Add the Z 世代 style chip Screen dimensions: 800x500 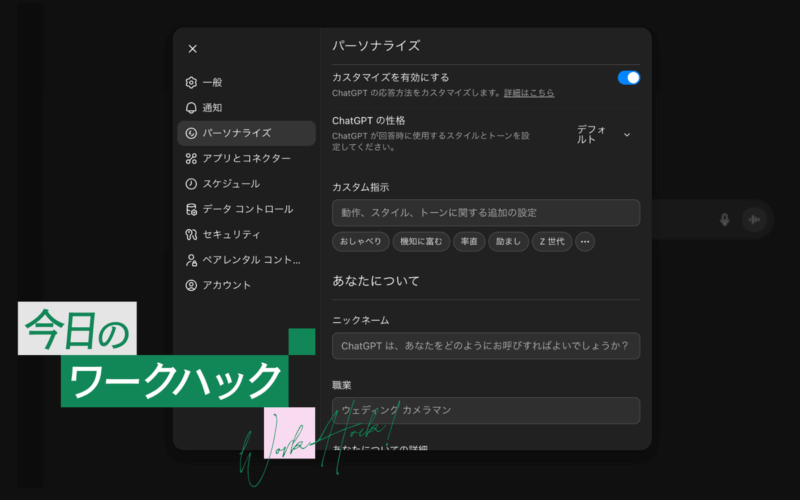click(x=552, y=241)
